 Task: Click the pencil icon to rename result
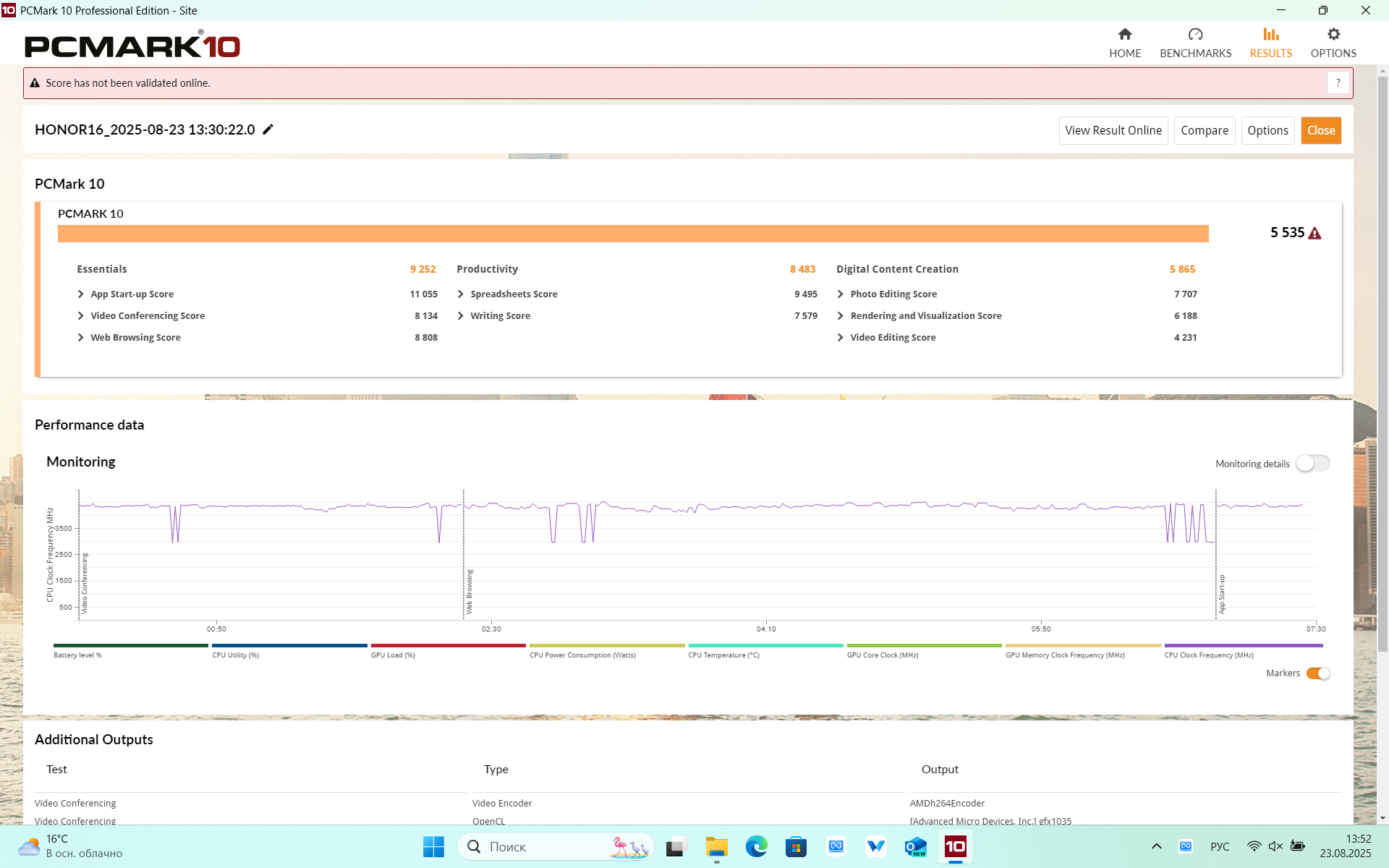click(268, 129)
